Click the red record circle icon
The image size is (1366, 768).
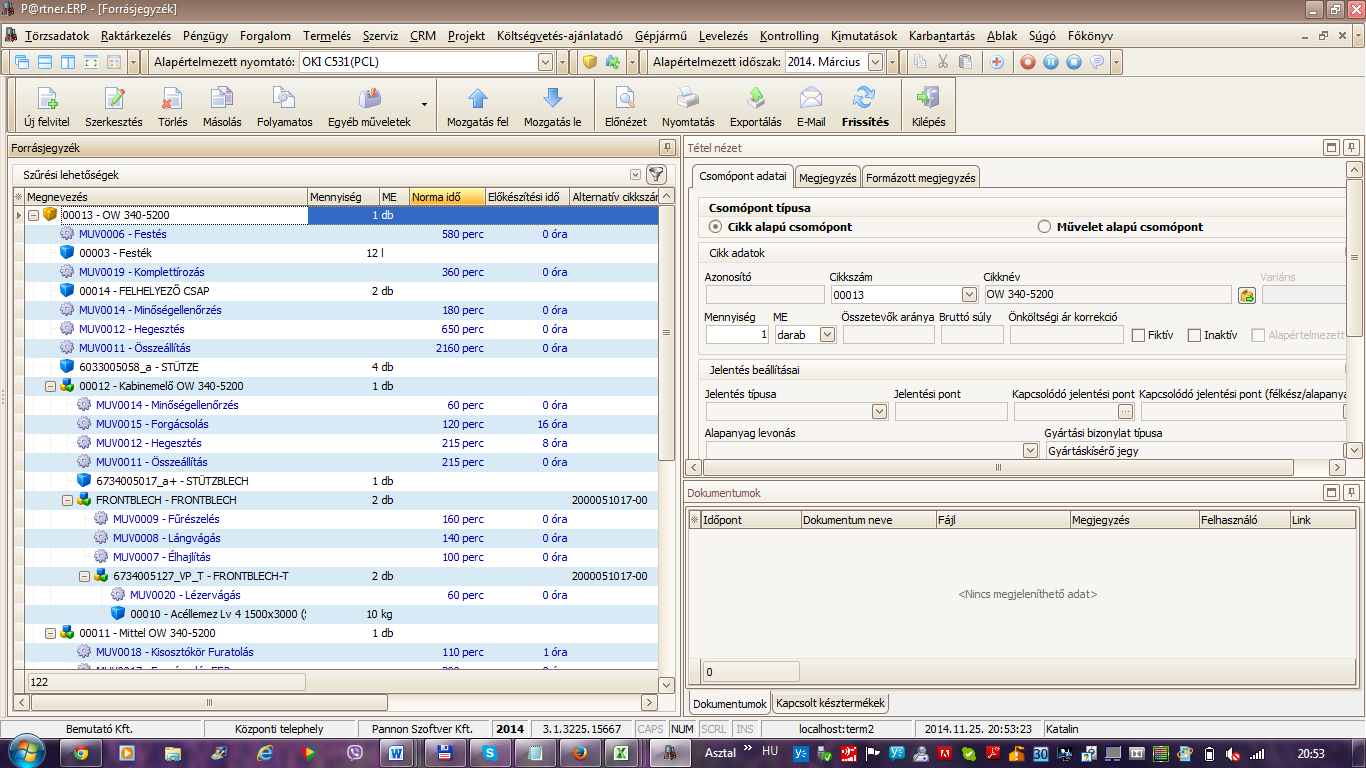pyautogui.click(x=1027, y=62)
